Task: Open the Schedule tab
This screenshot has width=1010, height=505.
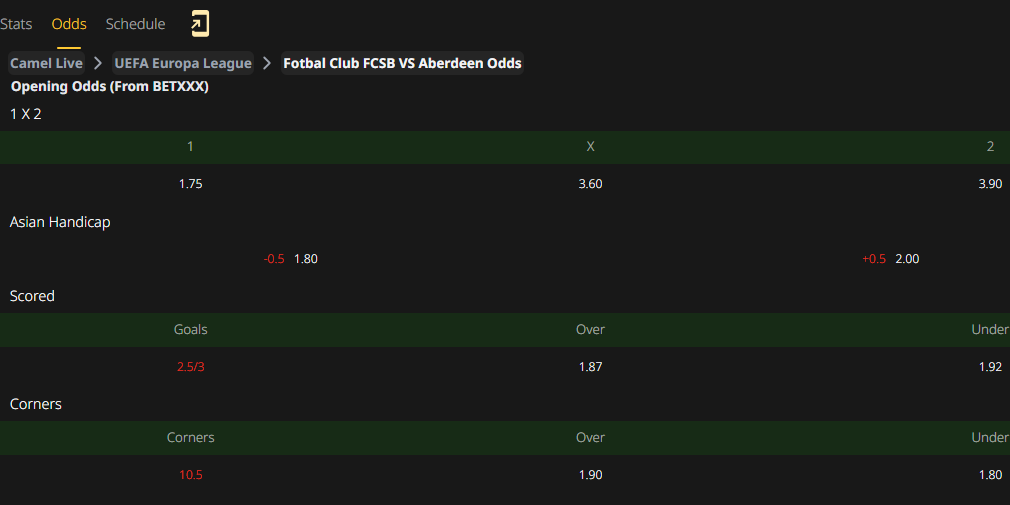Action: tap(135, 24)
